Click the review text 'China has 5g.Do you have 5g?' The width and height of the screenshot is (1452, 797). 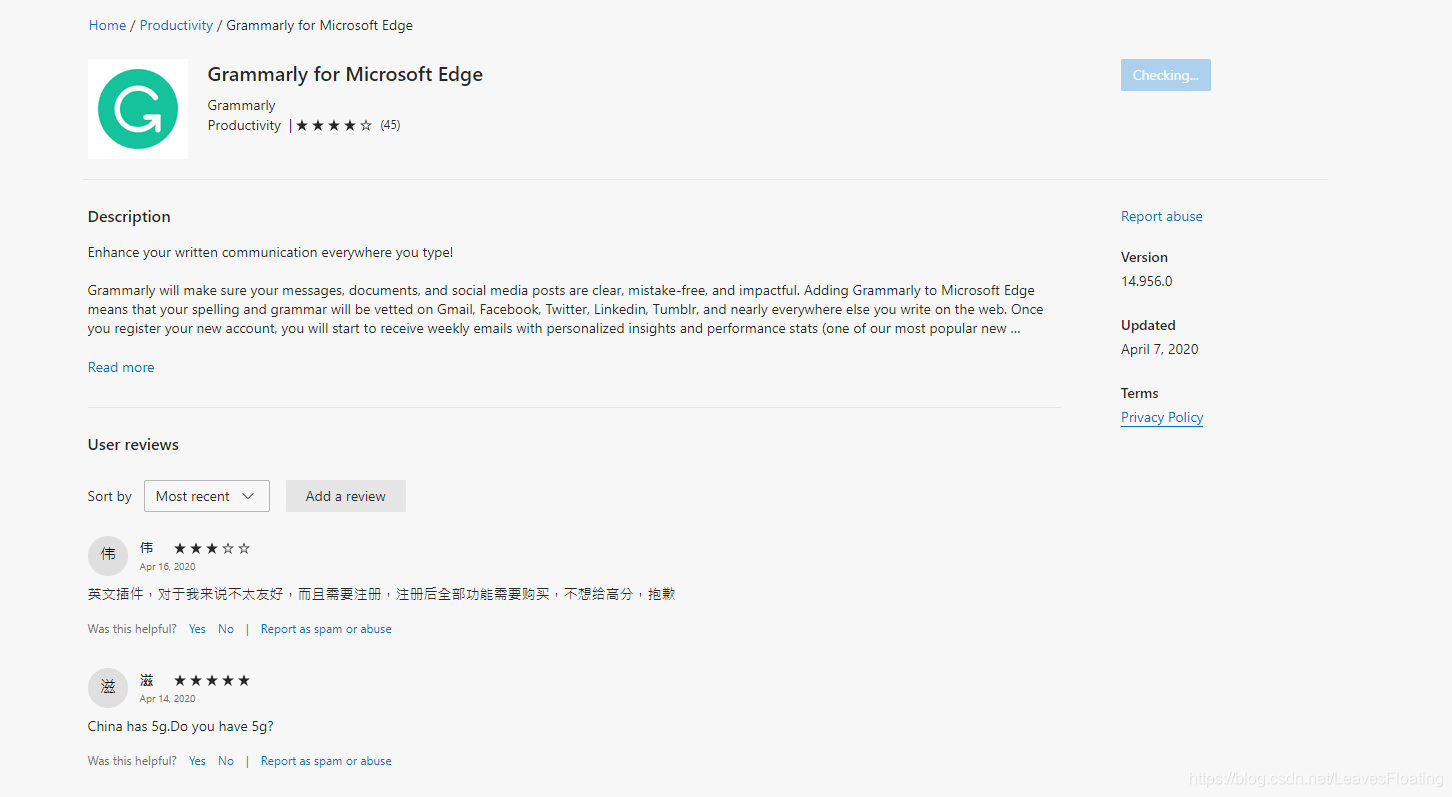coord(180,726)
